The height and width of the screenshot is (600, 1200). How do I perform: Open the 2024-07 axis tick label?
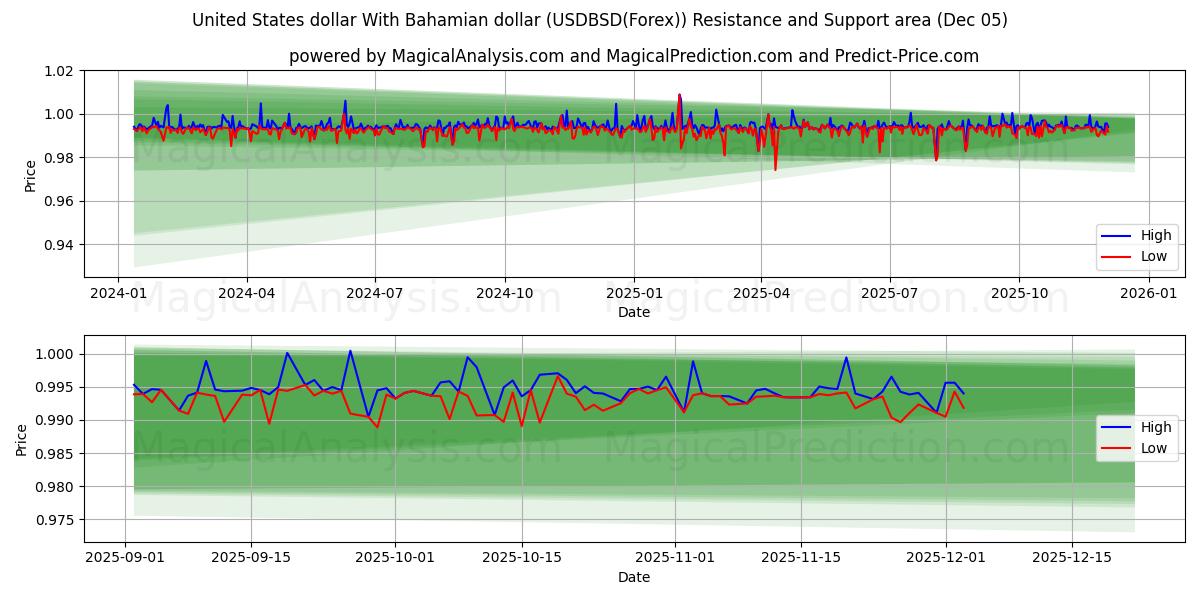(375, 292)
